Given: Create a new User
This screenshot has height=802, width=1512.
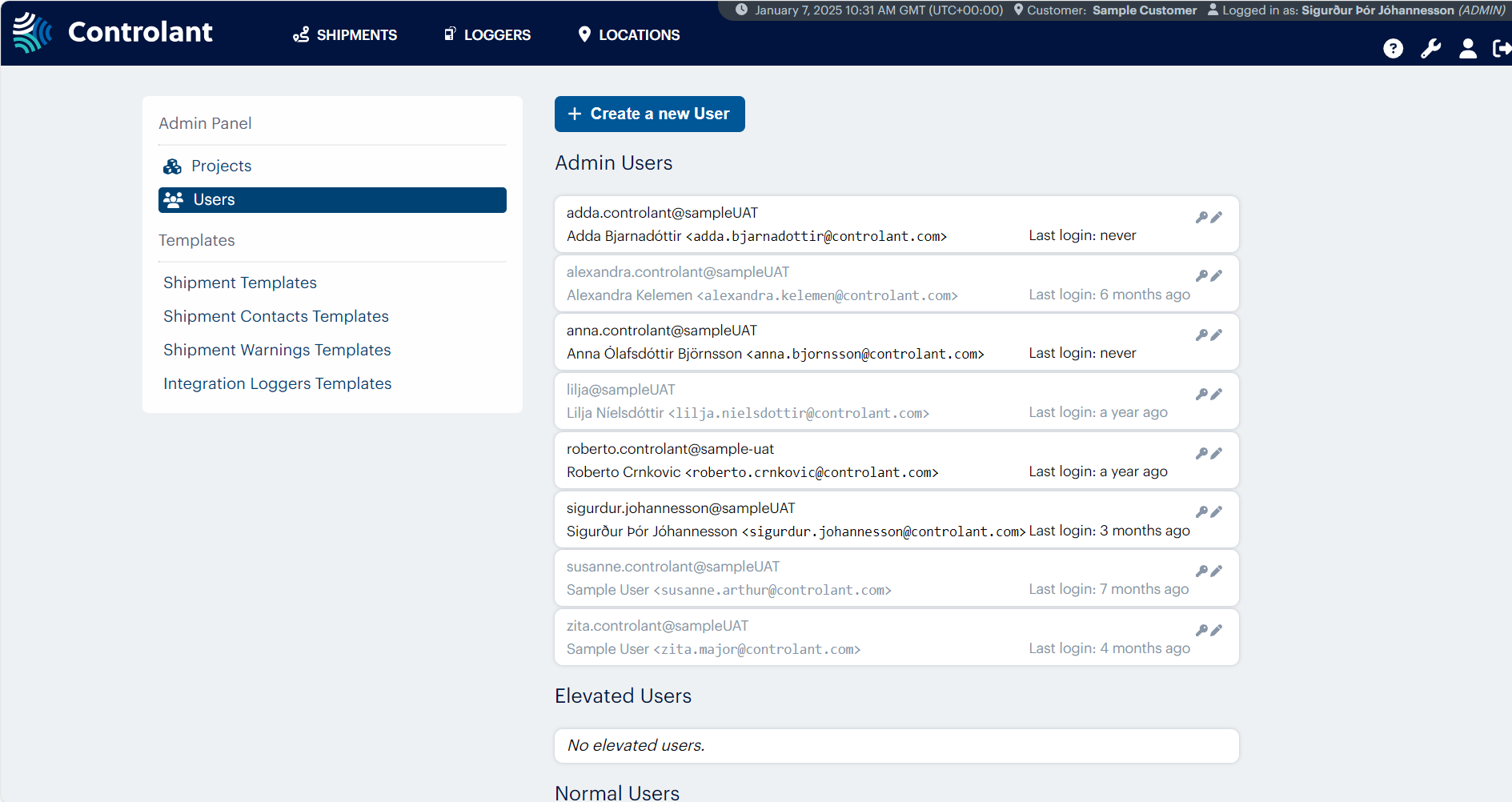Looking at the screenshot, I should pos(649,114).
